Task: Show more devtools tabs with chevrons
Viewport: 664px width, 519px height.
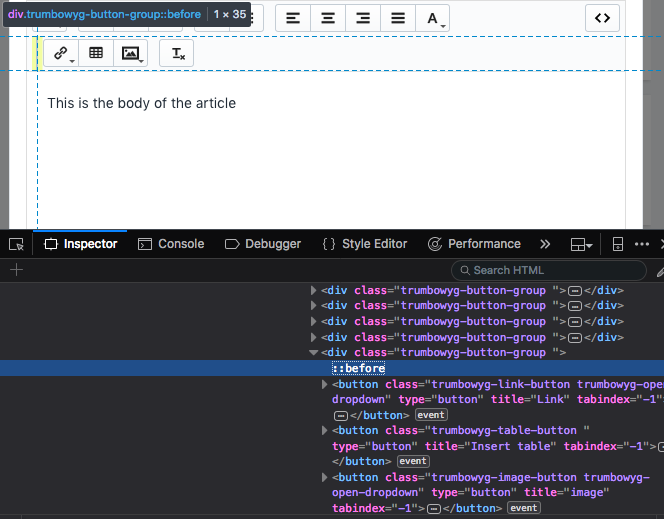Action: tap(545, 244)
